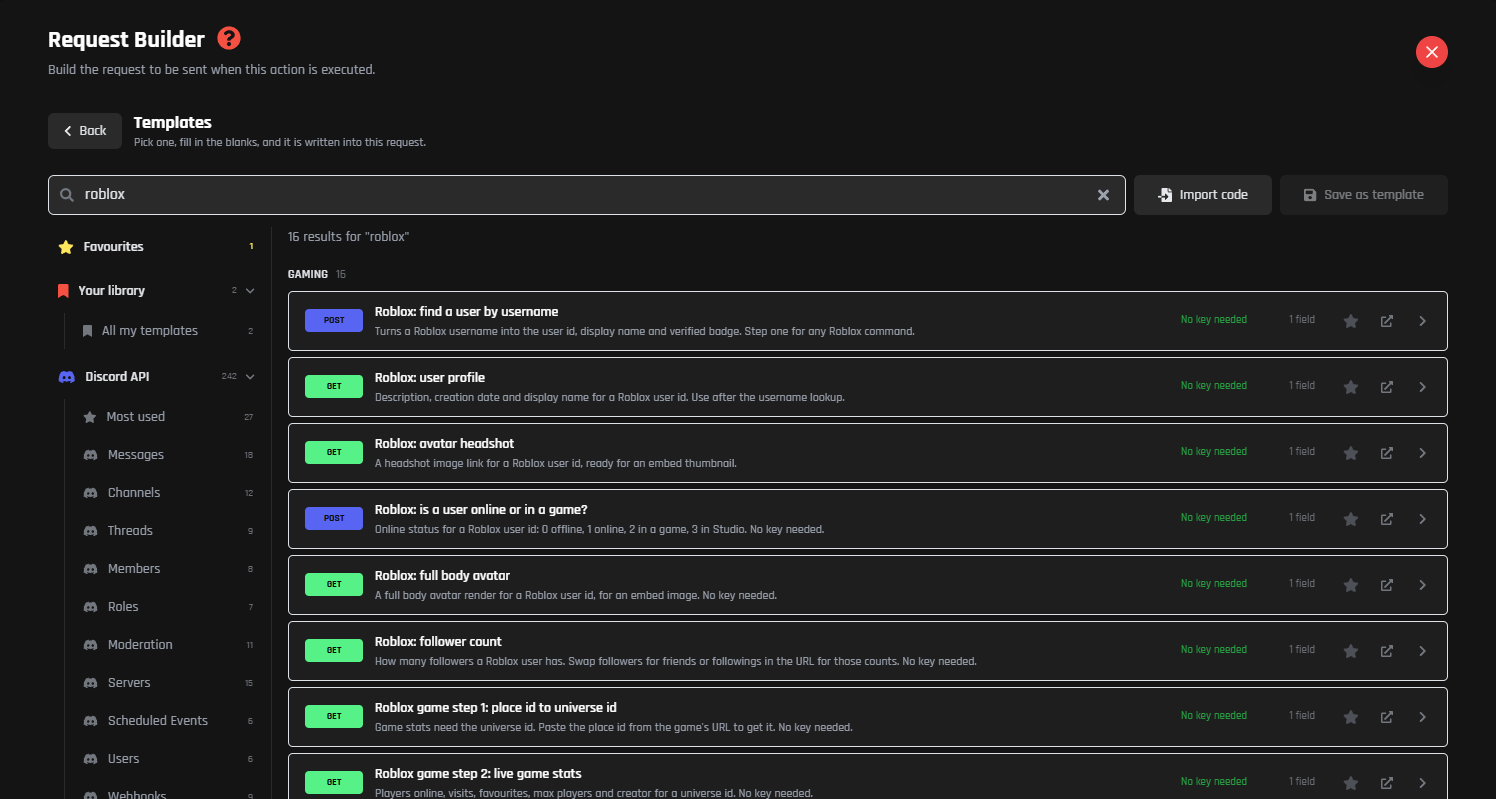Open external link for 'Roblox: full body avatar'
Viewport: 1496px width, 799px height.
[x=1387, y=585]
